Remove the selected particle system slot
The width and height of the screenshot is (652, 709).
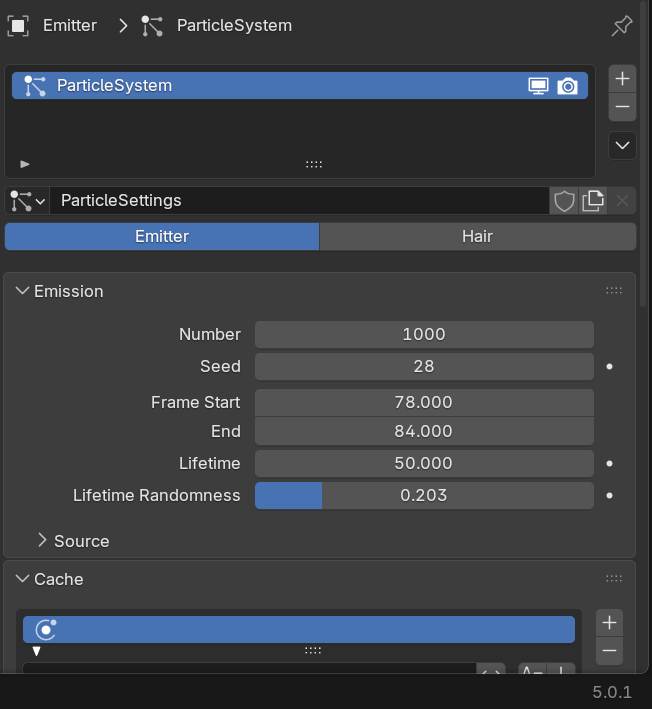(x=622, y=107)
